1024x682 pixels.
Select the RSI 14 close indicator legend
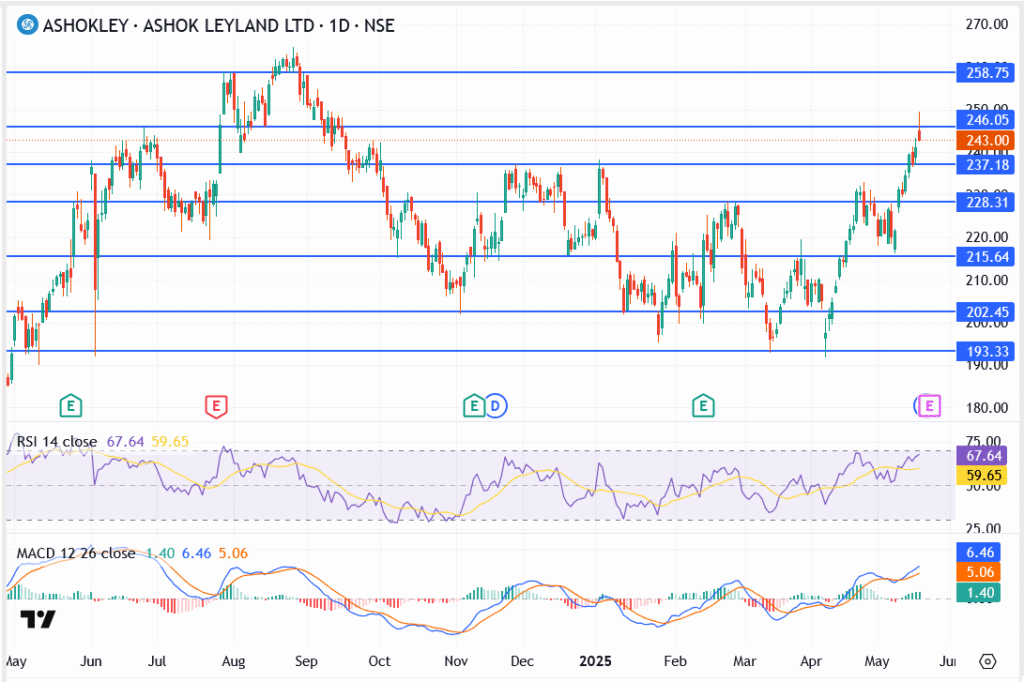(56, 441)
